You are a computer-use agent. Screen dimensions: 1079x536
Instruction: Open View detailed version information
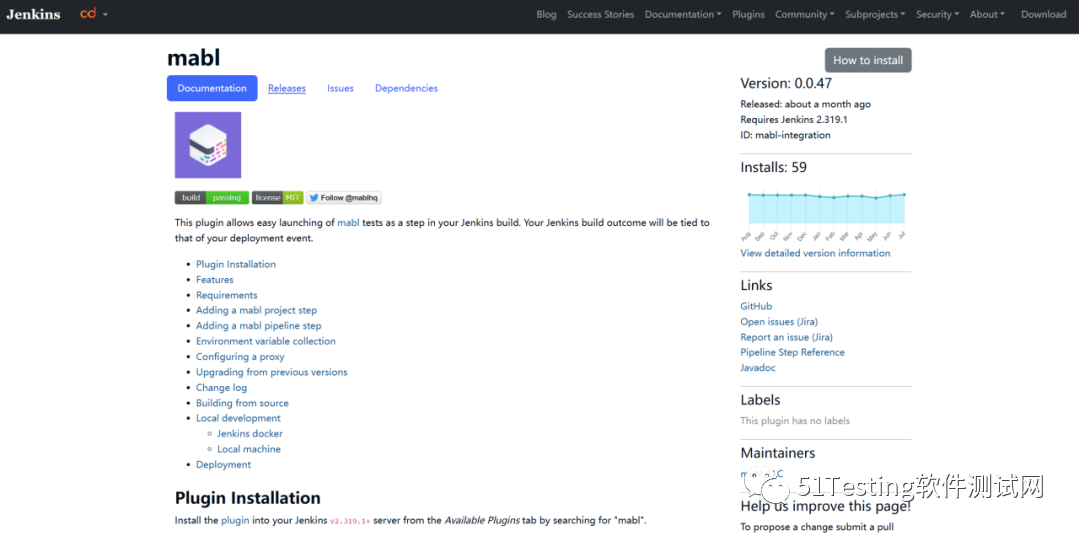[x=815, y=253]
